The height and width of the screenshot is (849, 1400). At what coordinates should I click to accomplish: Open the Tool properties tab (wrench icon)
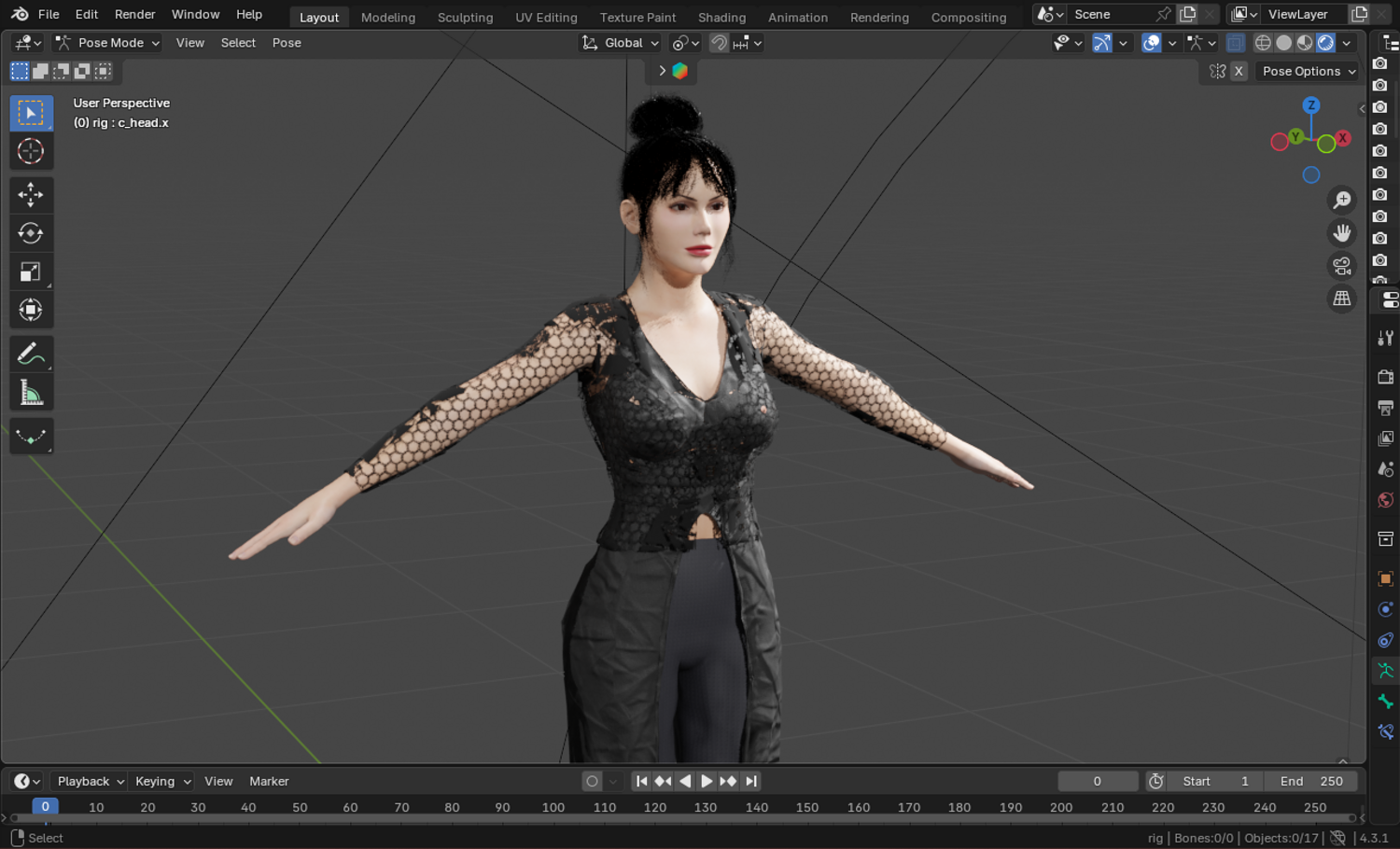[1386, 338]
